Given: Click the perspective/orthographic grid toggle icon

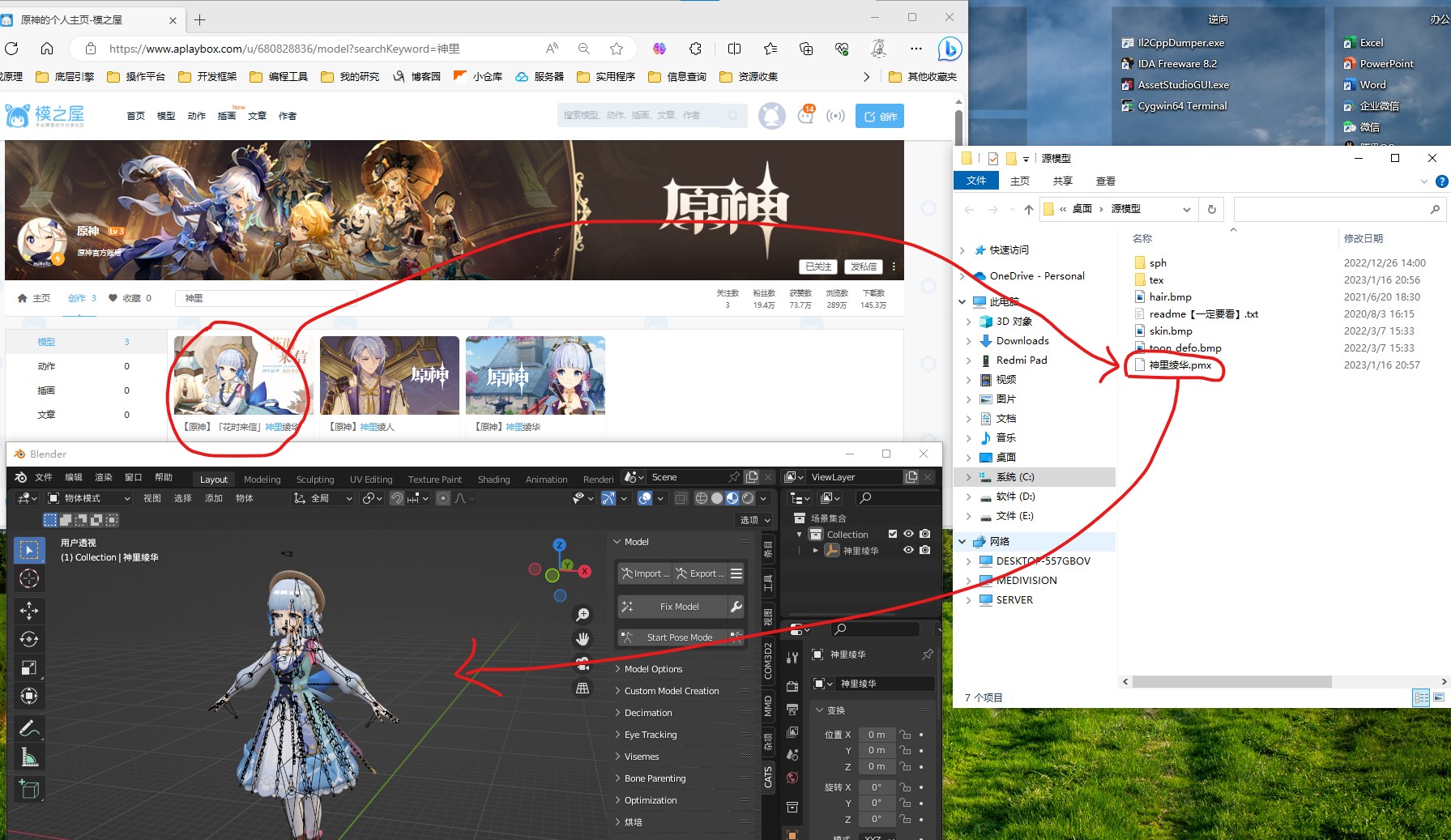Looking at the screenshot, I should (583, 689).
